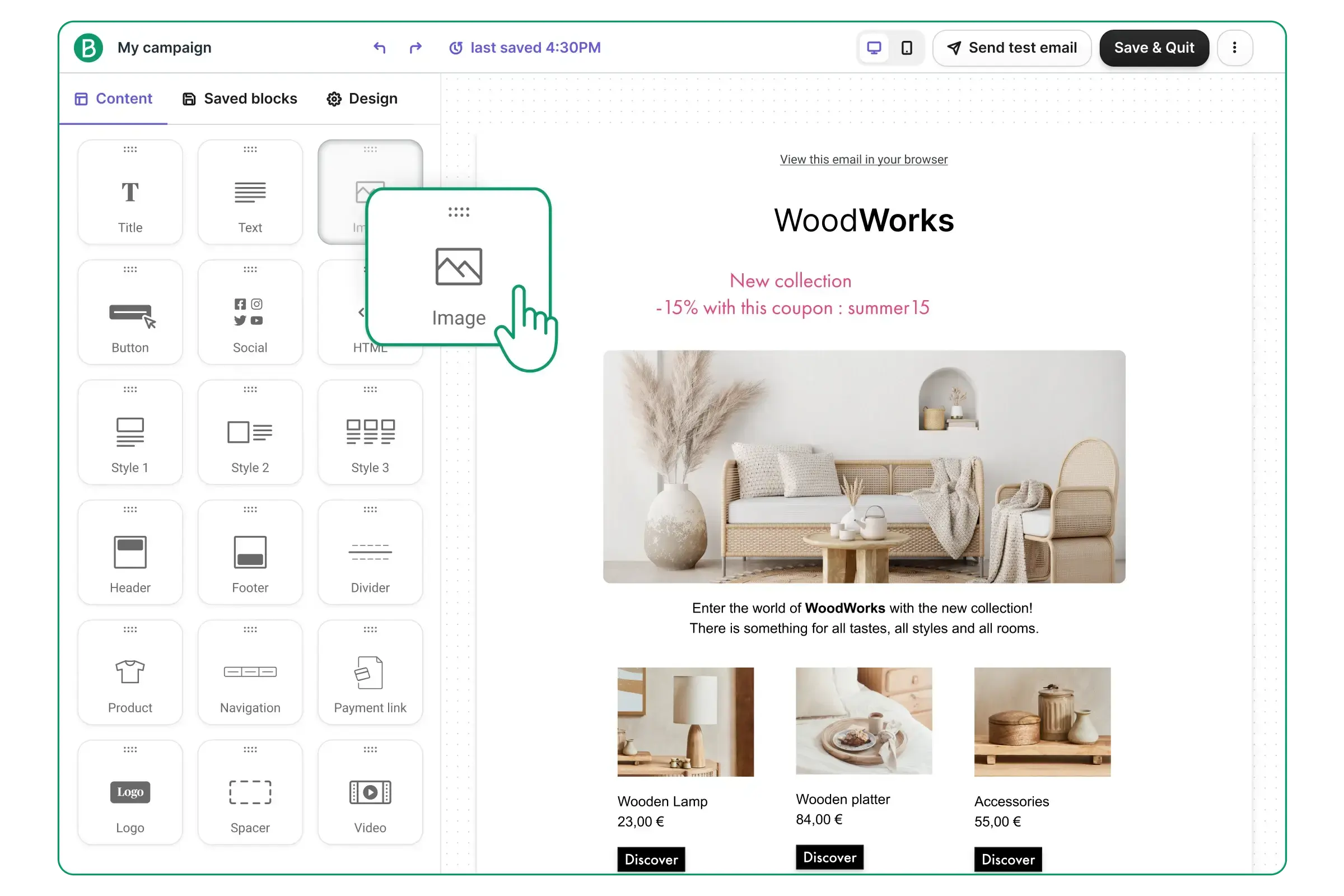Click Discover under Accessories

(x=1007, y=859)
